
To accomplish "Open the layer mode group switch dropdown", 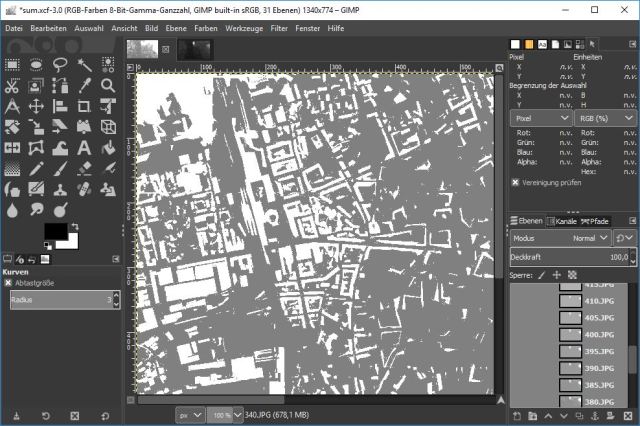I will pyautogui.click(x=624, y=238).
